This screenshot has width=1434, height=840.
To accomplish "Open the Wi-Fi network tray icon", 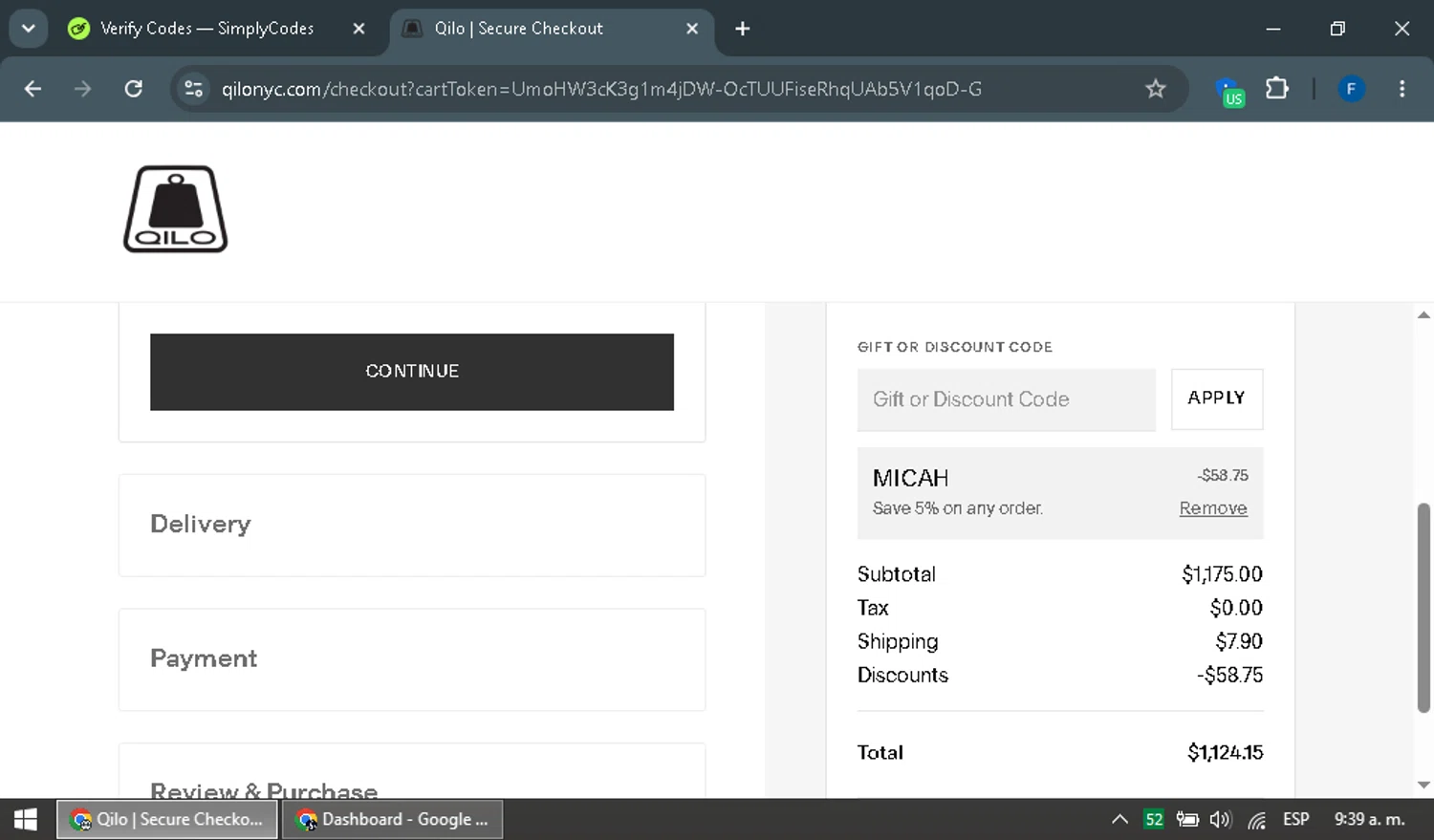I will (x=1257, y=820).
